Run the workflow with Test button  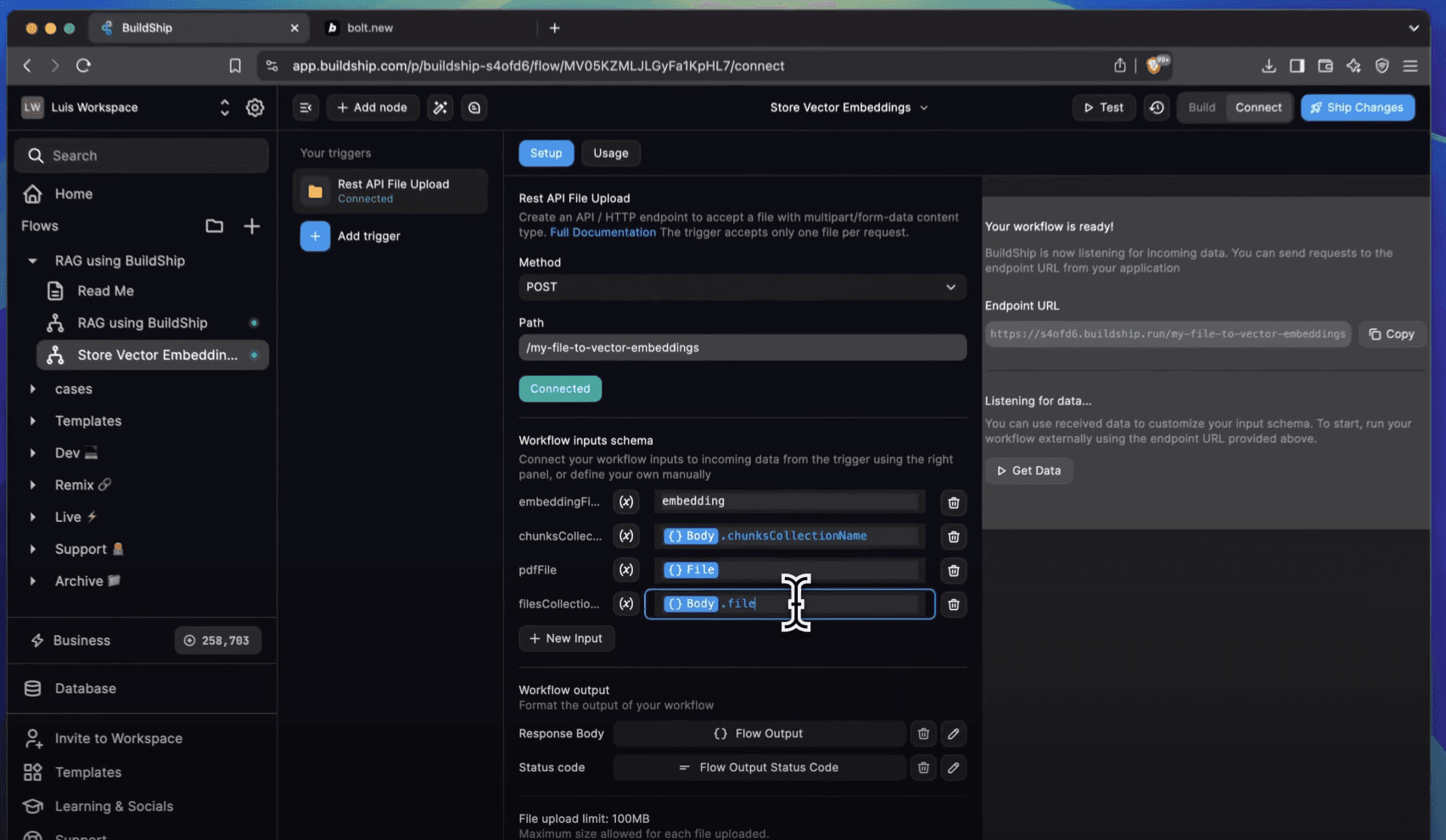click(1104, 108)
